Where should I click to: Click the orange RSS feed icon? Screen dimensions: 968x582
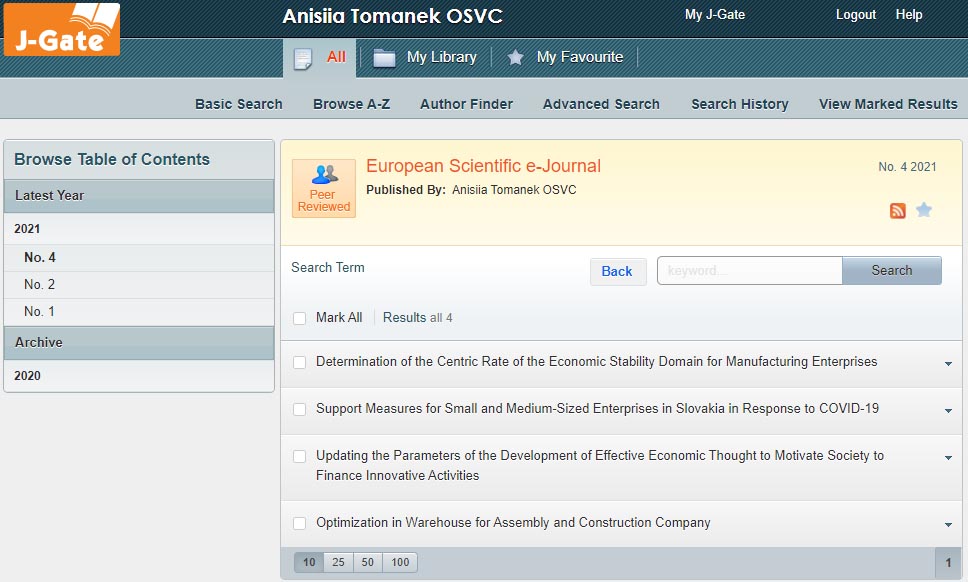tap(897, 210)
